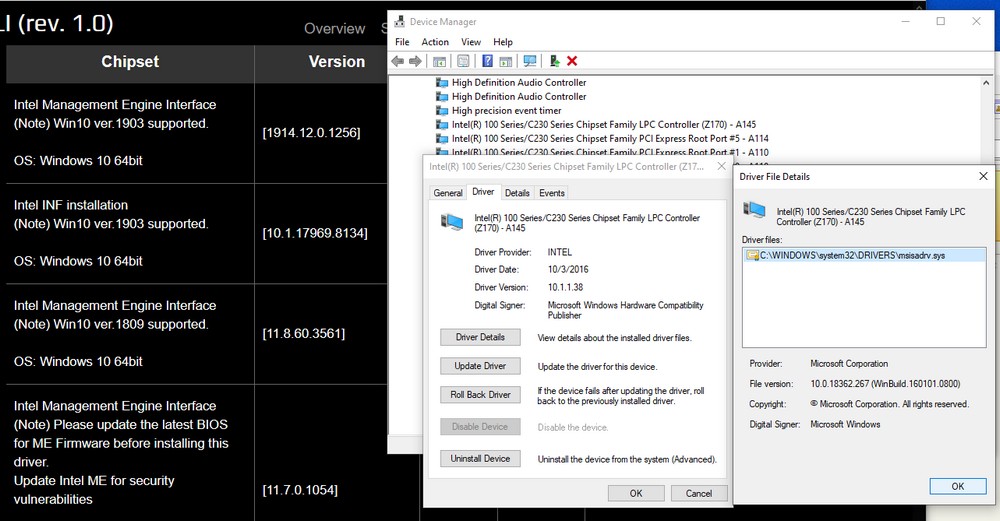Click the Scan for hardware changes monitor icon
The image size is (1000, 521).
pos(530,61)
